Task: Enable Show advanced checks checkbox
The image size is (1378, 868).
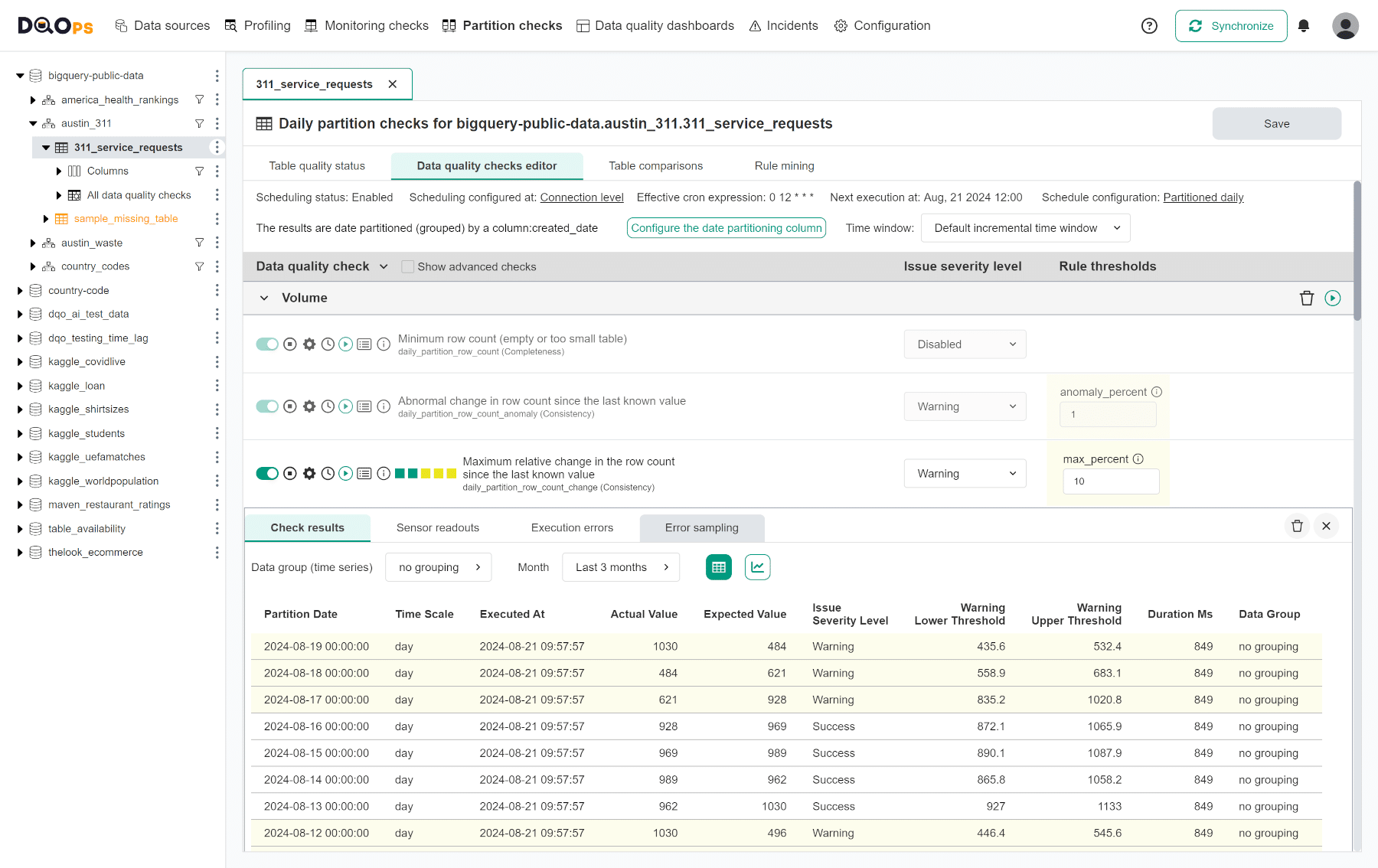Action: (408, 266)
